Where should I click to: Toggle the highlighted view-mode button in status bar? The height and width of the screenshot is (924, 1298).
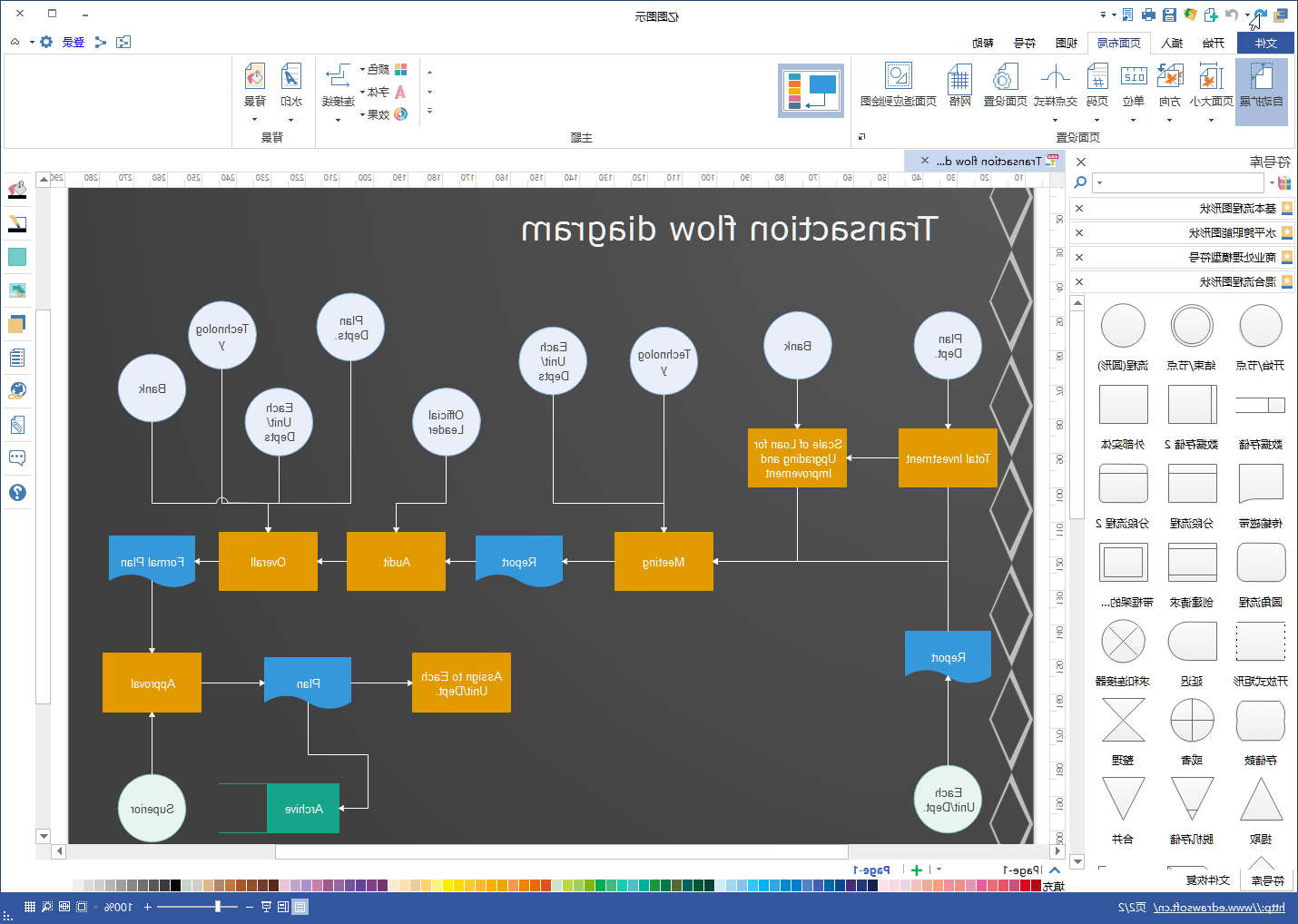(x=300, y=906)
